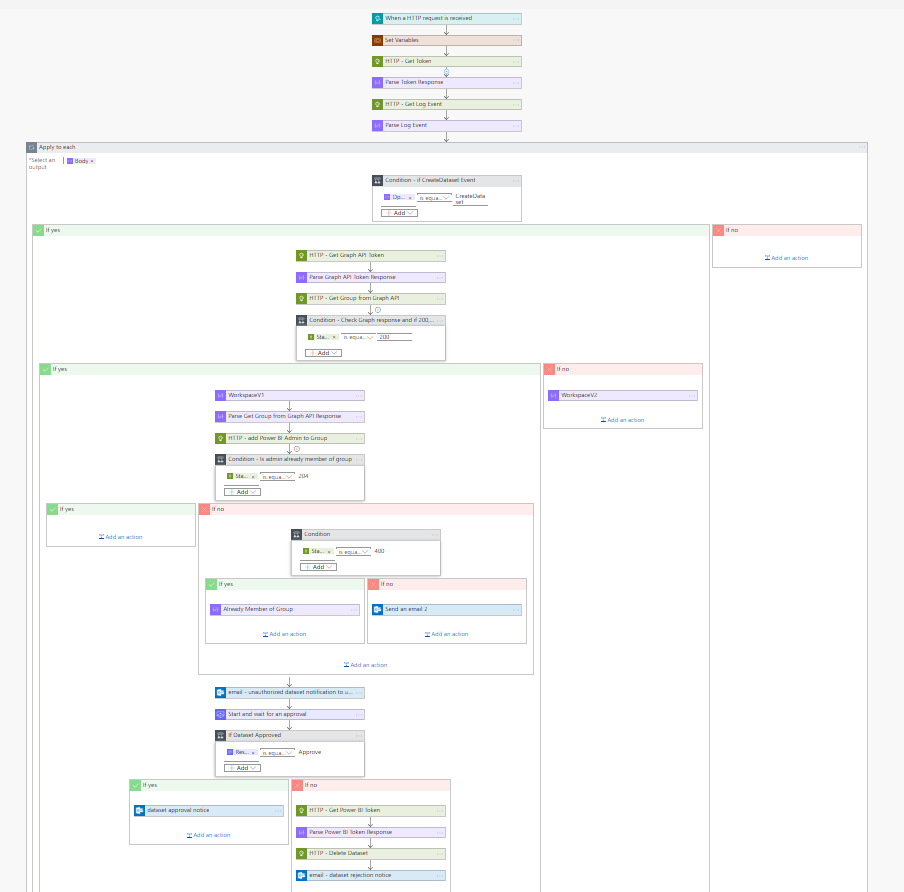
Task: Open the ellipsis menu on WorkspaceV2 action
Action: pyautogui.click(x=691, y=396)
